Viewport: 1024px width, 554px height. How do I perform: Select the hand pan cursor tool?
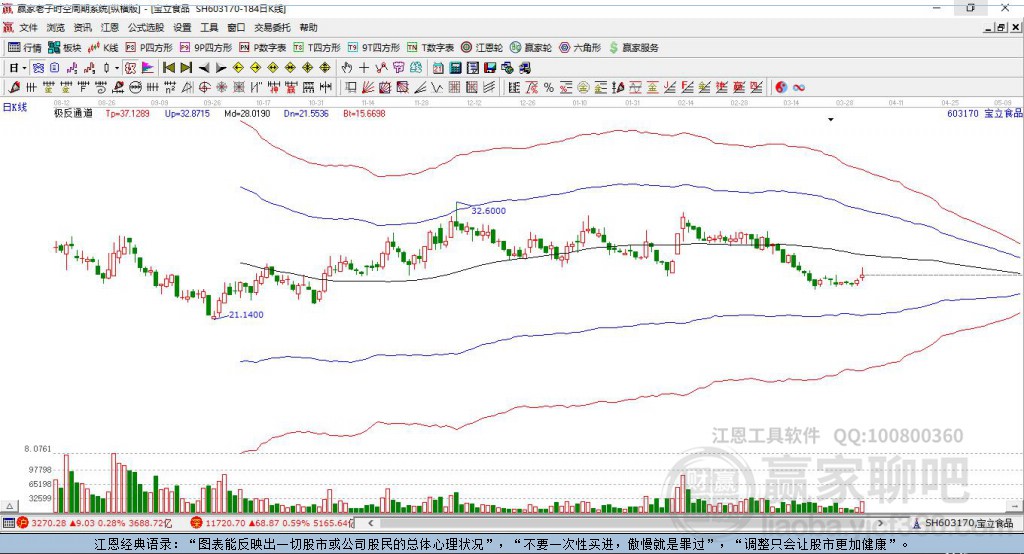347,67
